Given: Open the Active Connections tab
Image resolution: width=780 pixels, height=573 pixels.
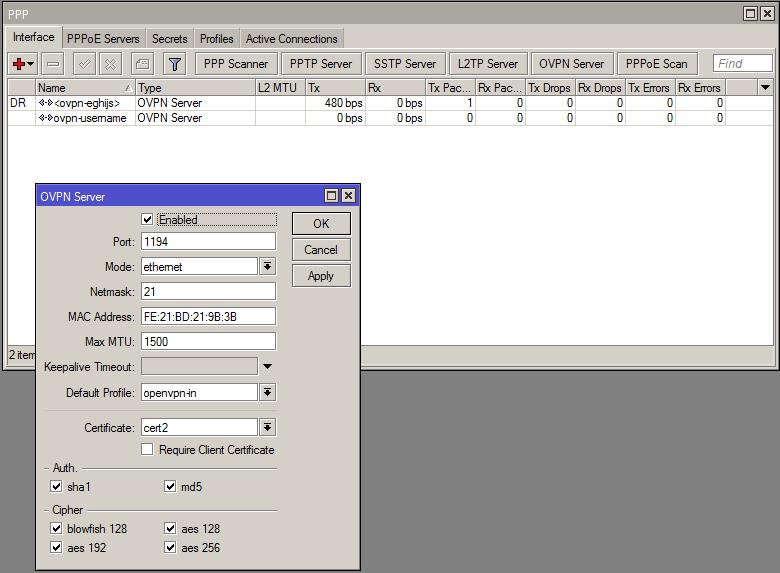Looking at the screenshot, I should coord(291,39).
